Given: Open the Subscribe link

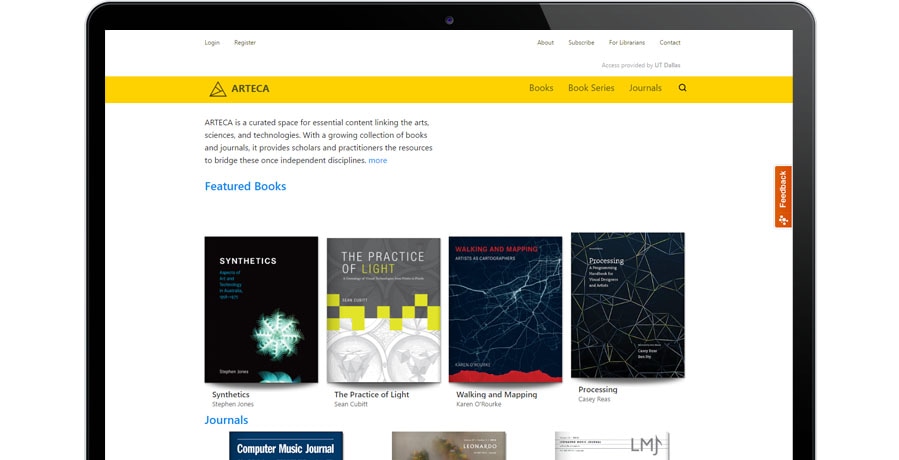Looking at the screenshot, I should pos(581,42).
